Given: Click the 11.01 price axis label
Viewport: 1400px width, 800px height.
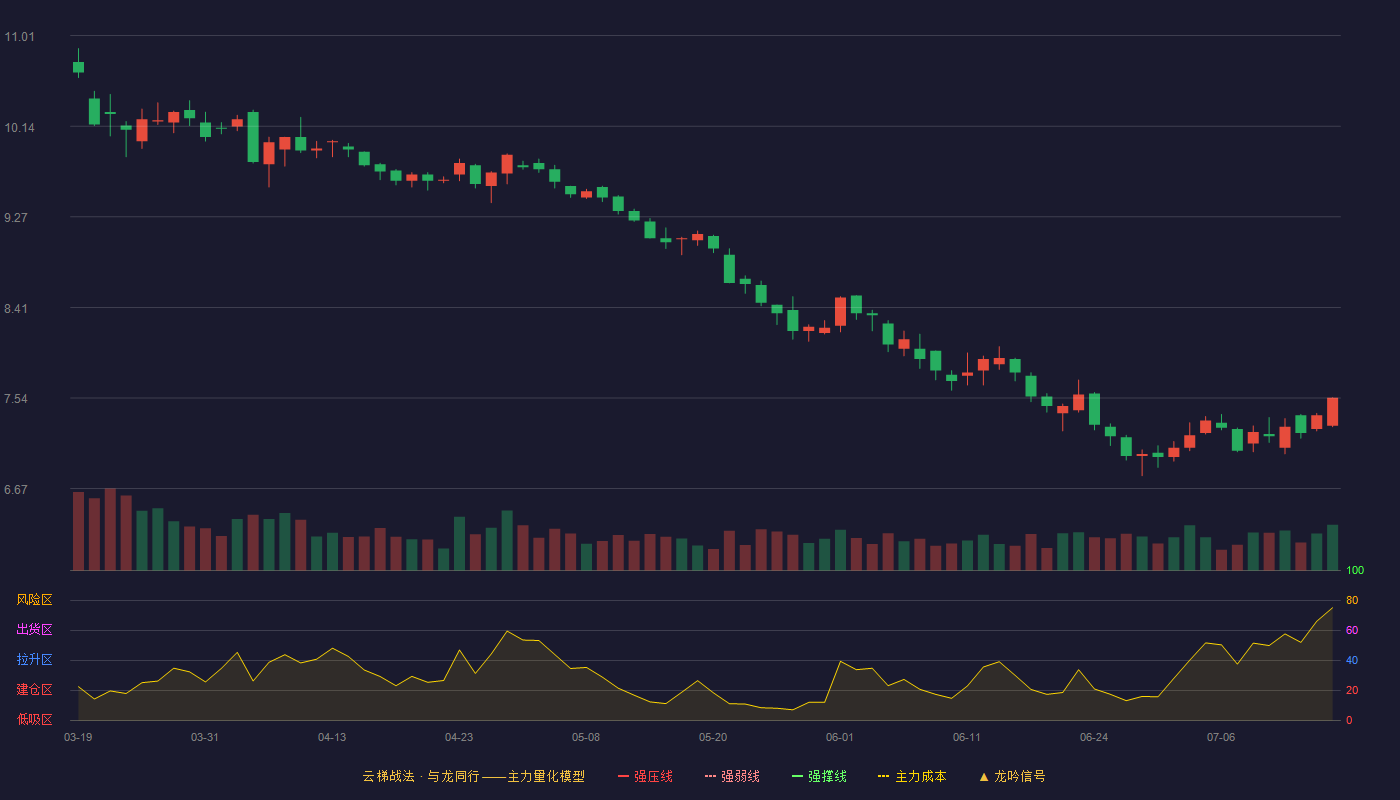Looking at the screenshot, I should pos(19,37).
